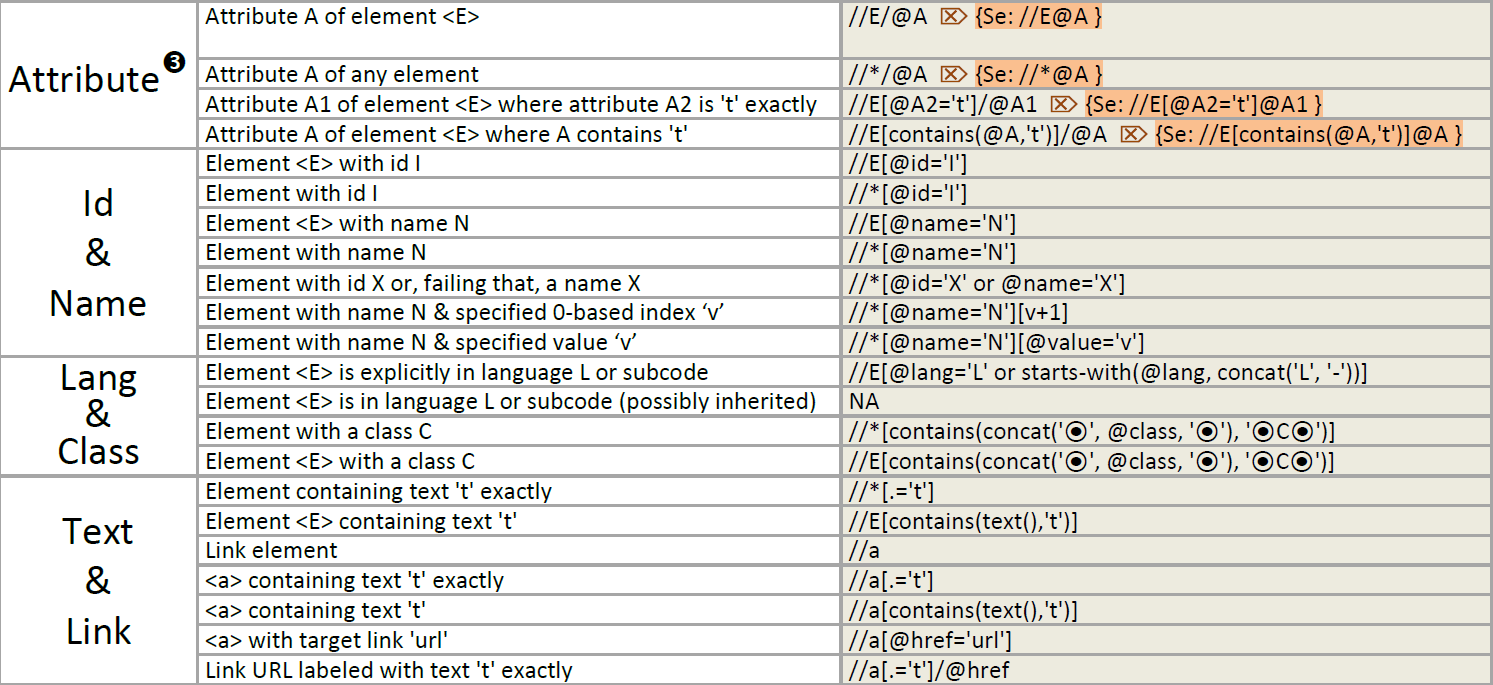
Task: Click the 'Link element' description cell
Action: coord(272,551)
